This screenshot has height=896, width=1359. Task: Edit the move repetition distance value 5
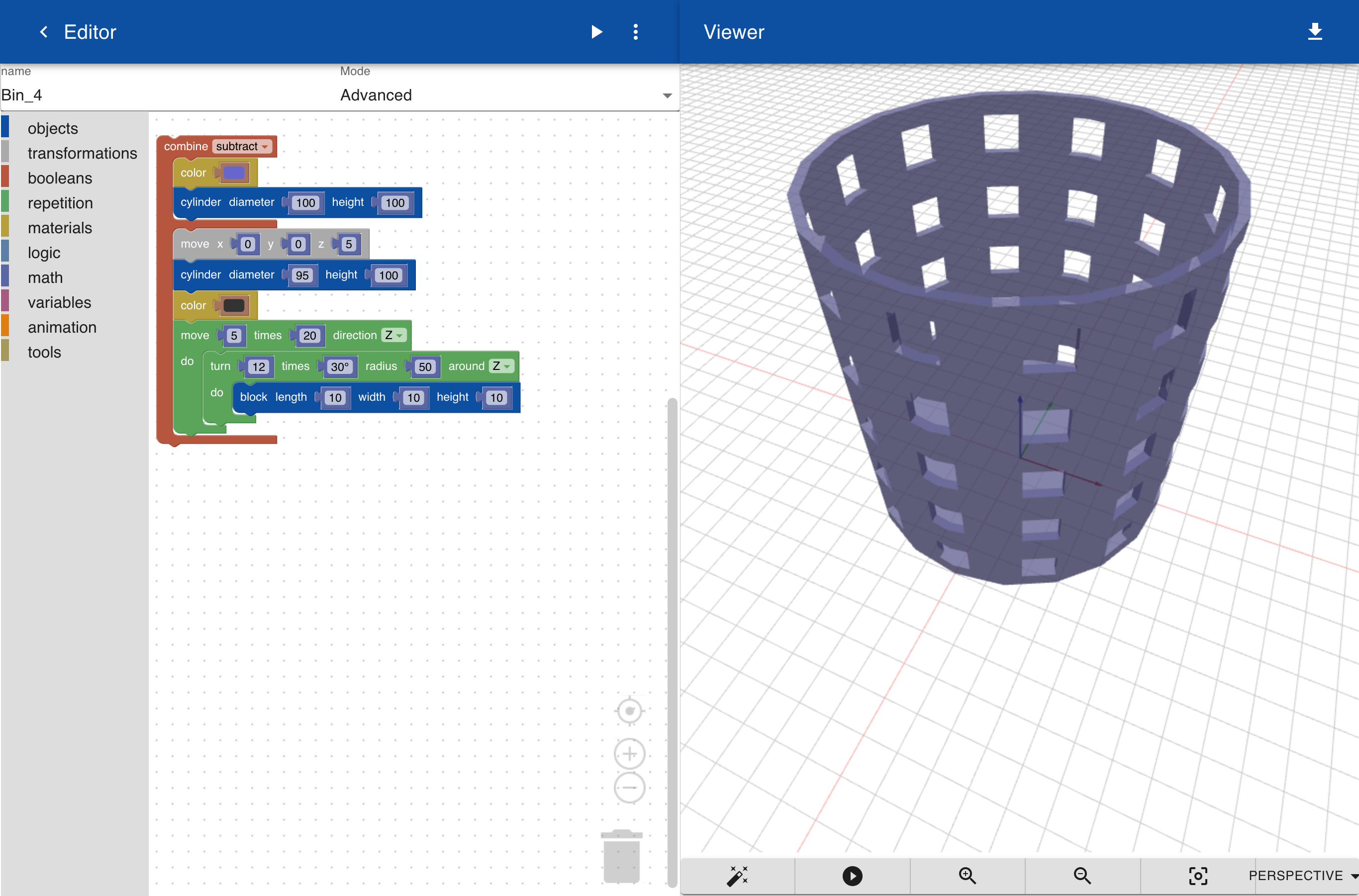click(x=234, y=336)
